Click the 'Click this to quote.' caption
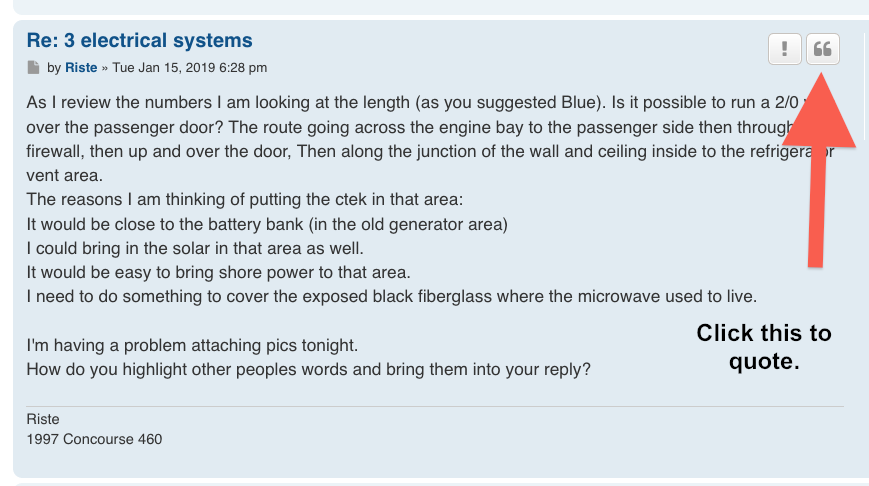The height and width of the screenshot is (486, 869). (764, 347)
